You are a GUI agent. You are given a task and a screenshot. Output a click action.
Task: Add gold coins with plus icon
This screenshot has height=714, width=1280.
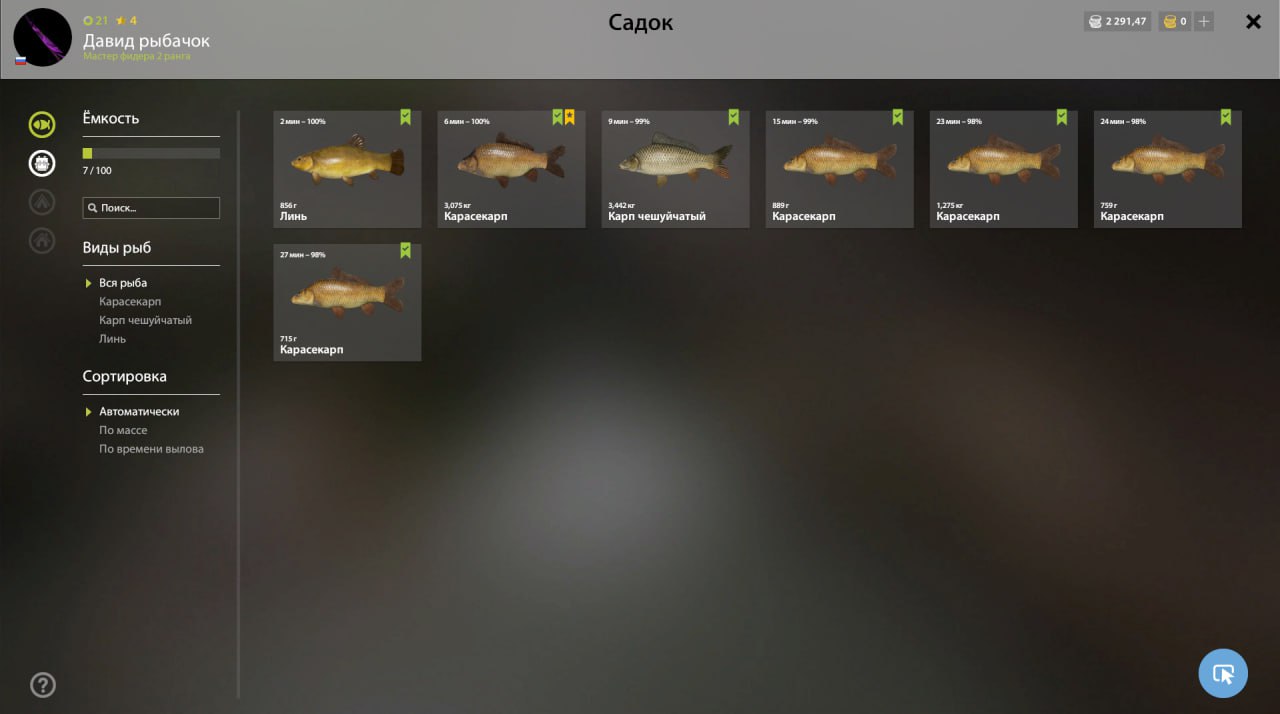coord(1203,21)
